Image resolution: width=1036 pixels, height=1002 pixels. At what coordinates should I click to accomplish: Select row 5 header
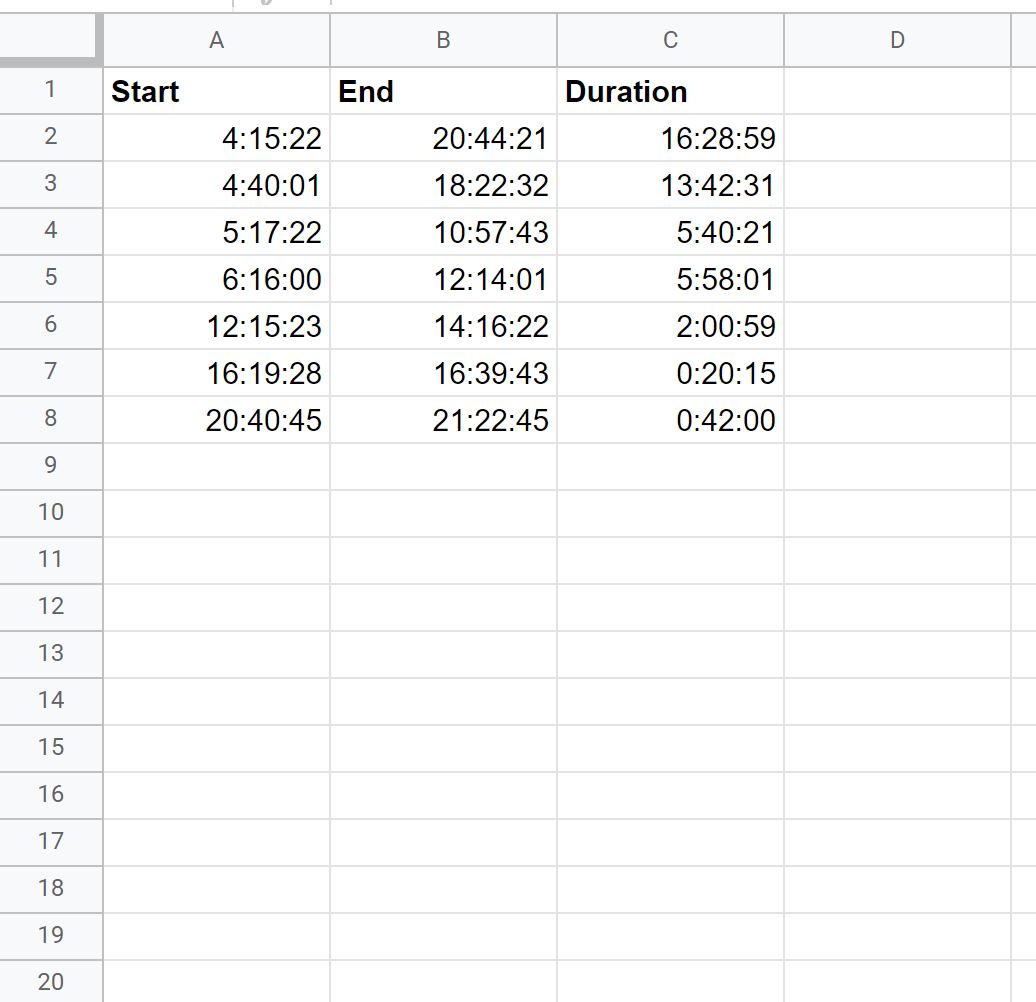click(50, 279)
